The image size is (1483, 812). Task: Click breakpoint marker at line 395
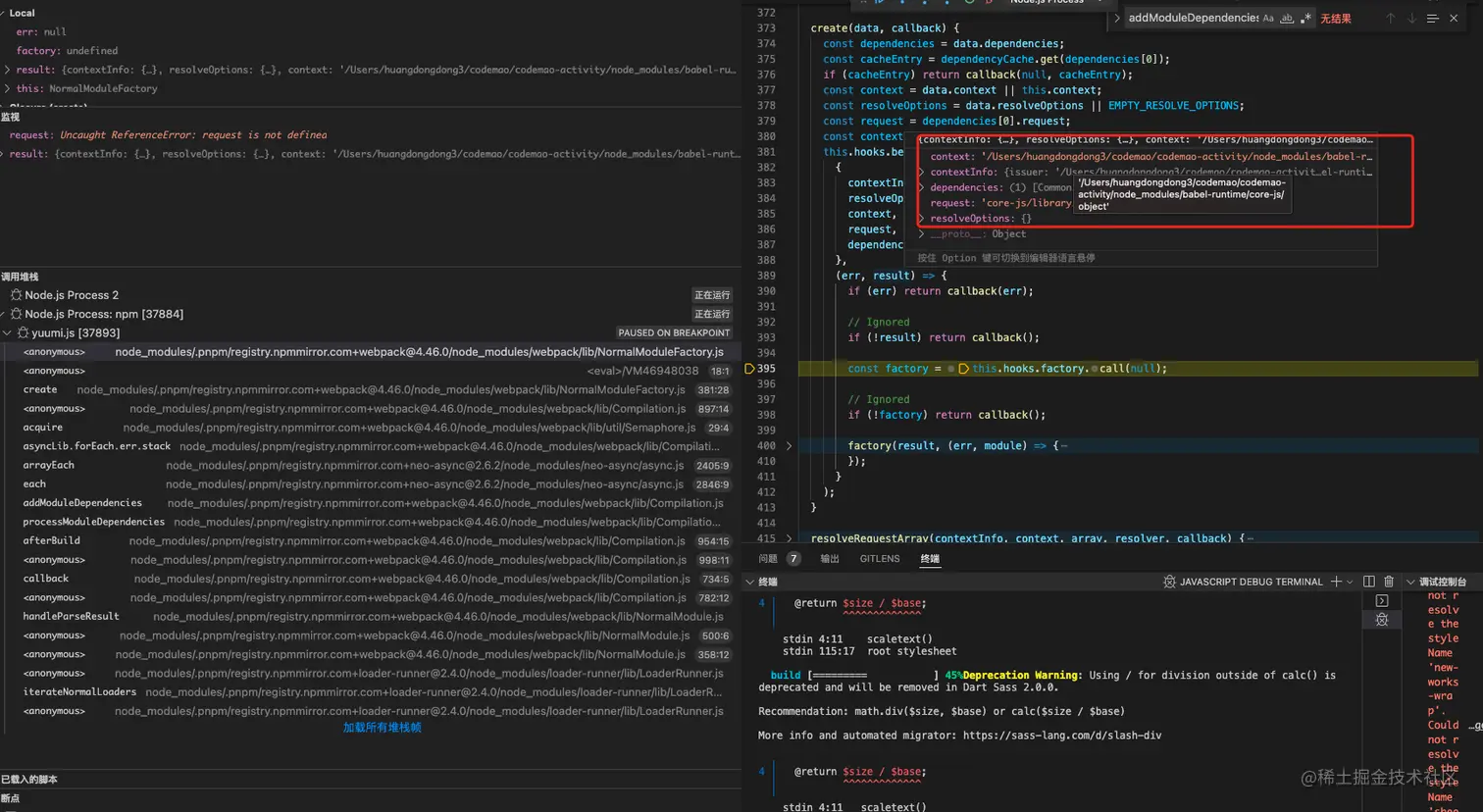(750, 369)
